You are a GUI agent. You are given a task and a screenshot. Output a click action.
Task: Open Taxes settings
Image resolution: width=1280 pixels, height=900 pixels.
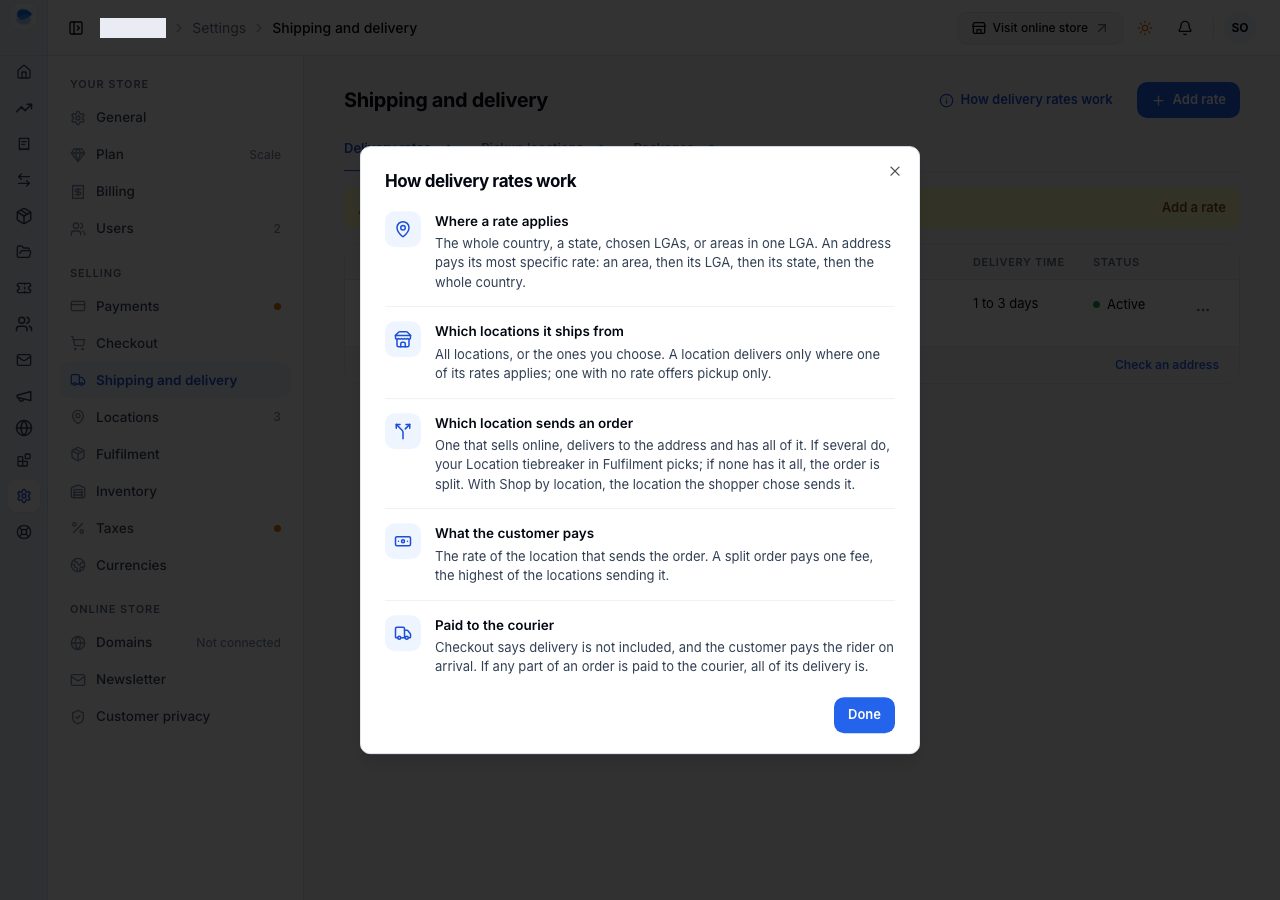177,528
